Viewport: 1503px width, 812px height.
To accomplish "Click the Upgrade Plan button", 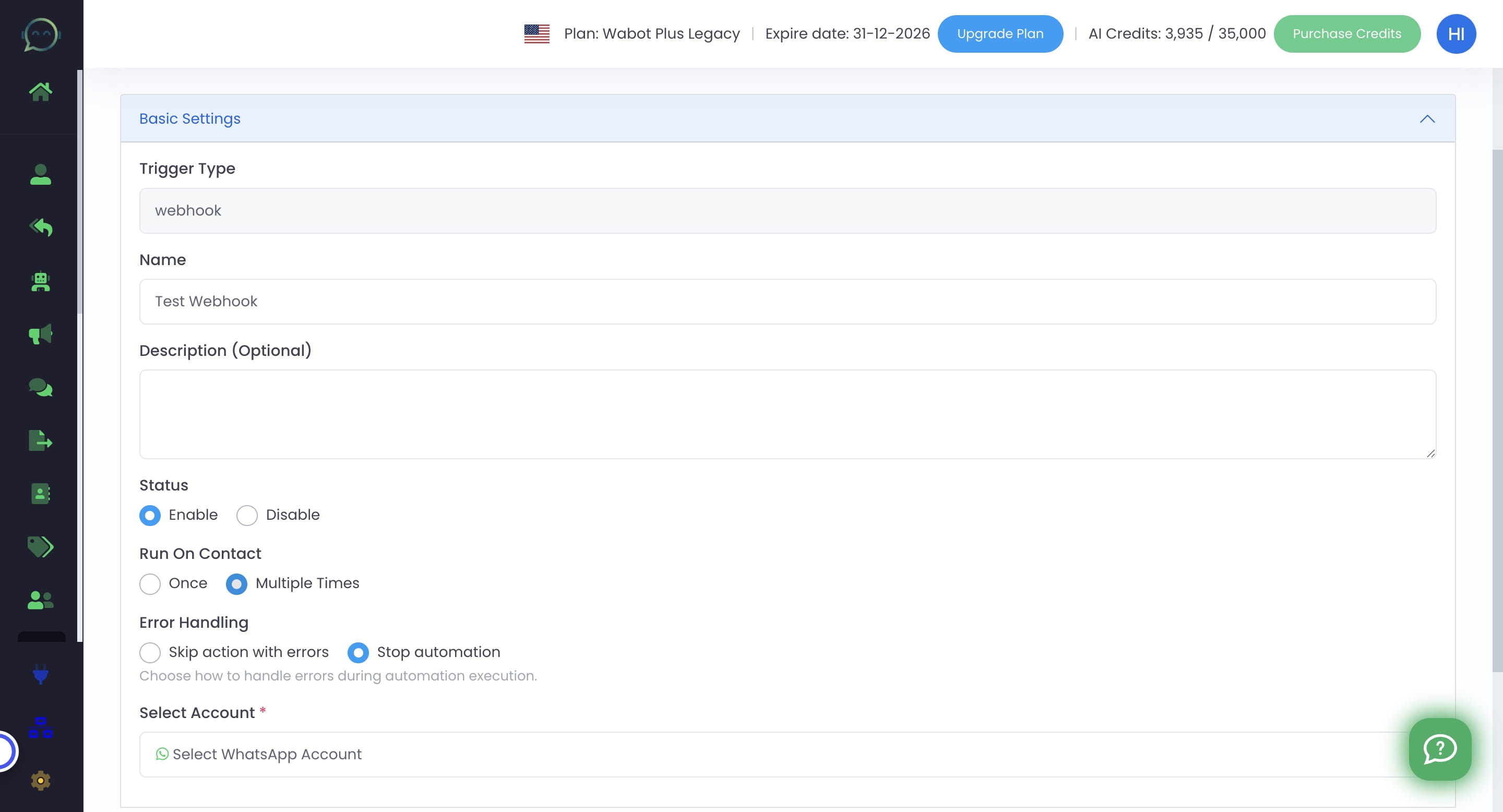I will 999,34.
